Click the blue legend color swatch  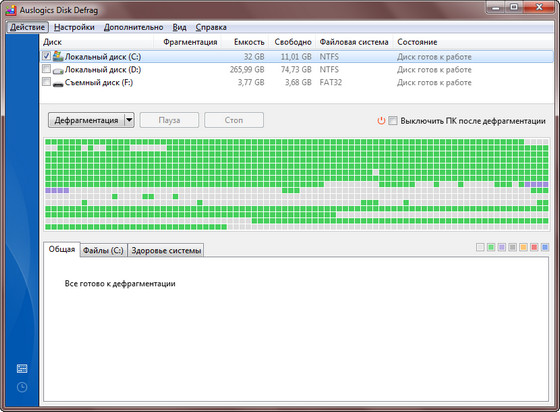545,247
